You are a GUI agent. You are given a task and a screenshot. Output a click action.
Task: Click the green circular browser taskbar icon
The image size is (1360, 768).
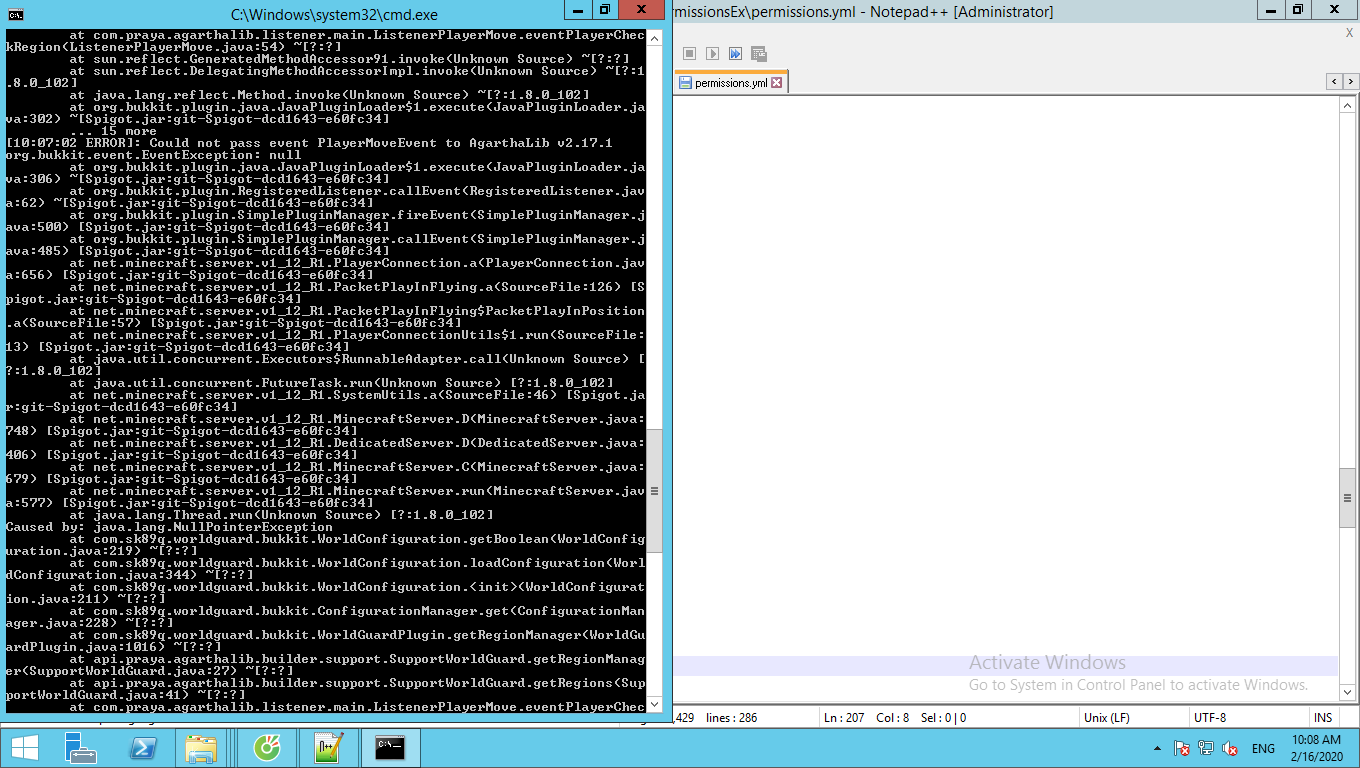point(265,747)
